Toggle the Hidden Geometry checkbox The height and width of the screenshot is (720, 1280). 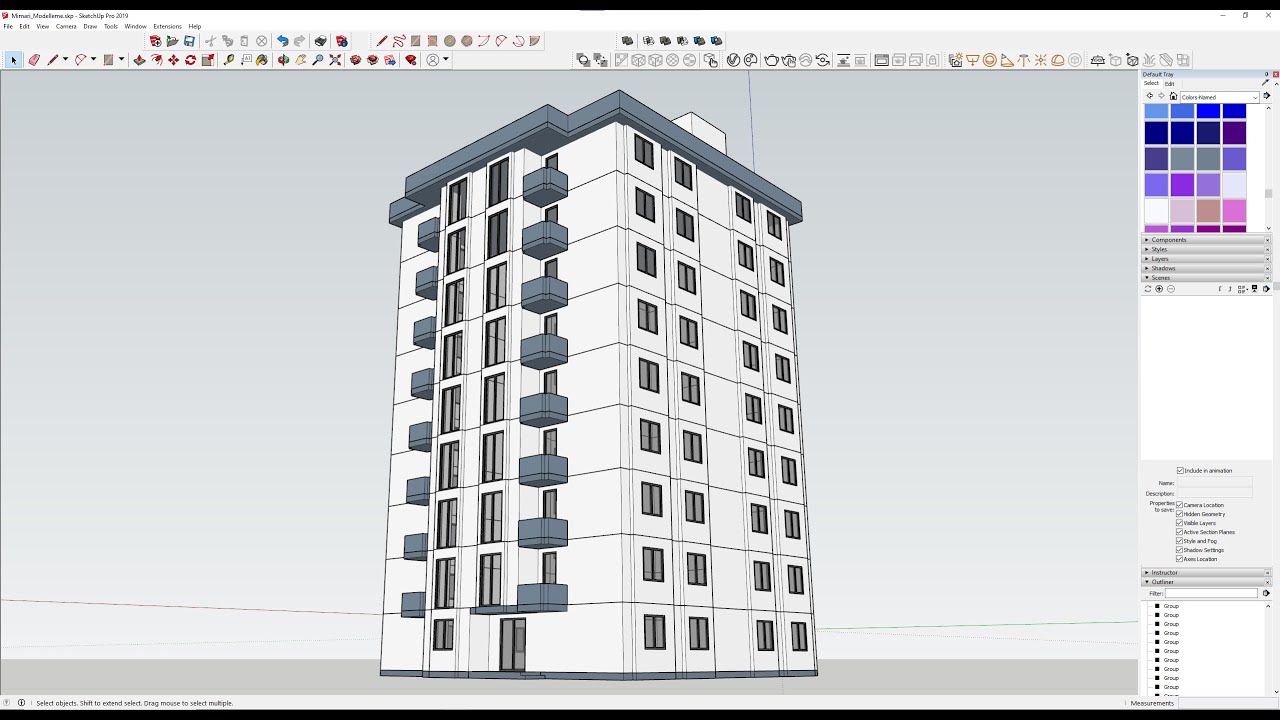(x=1180, y=514)
